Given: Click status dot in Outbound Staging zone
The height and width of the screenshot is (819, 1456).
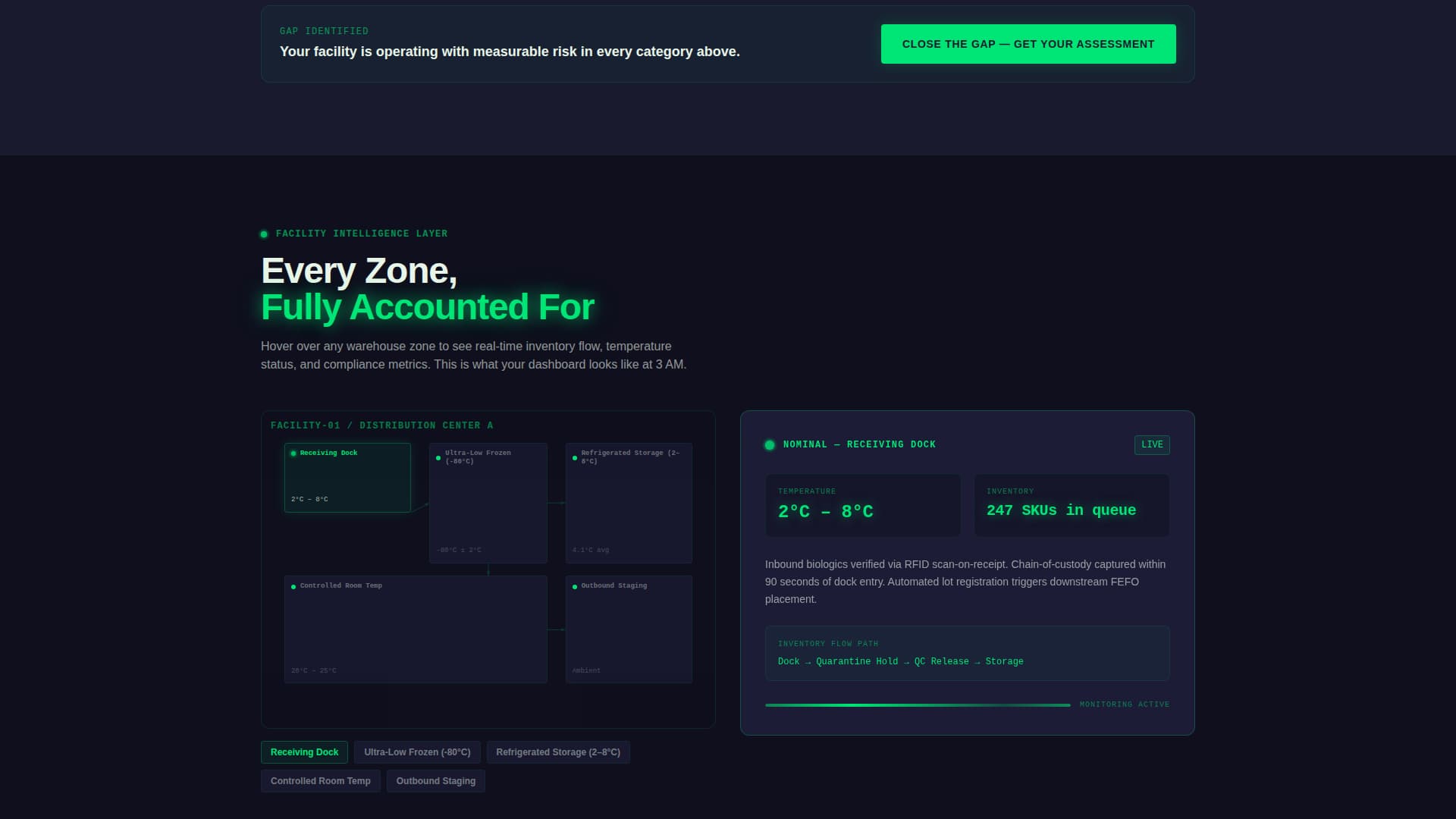Looking at the screenshot, I should coord(575,587).
